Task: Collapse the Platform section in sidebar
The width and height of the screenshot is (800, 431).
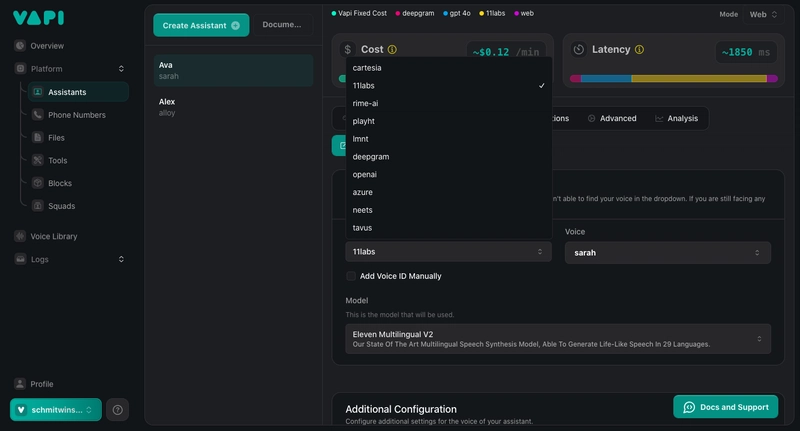Action: 121,69
